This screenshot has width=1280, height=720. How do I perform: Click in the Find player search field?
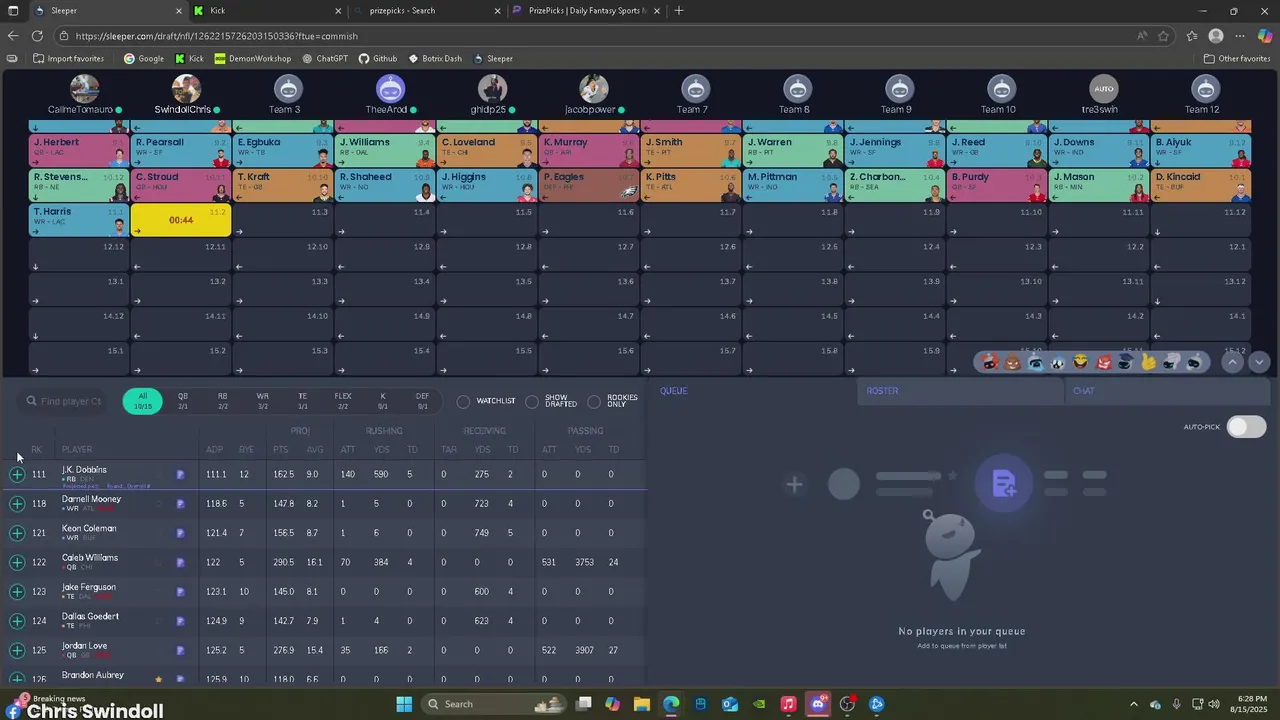pos(66,401)
